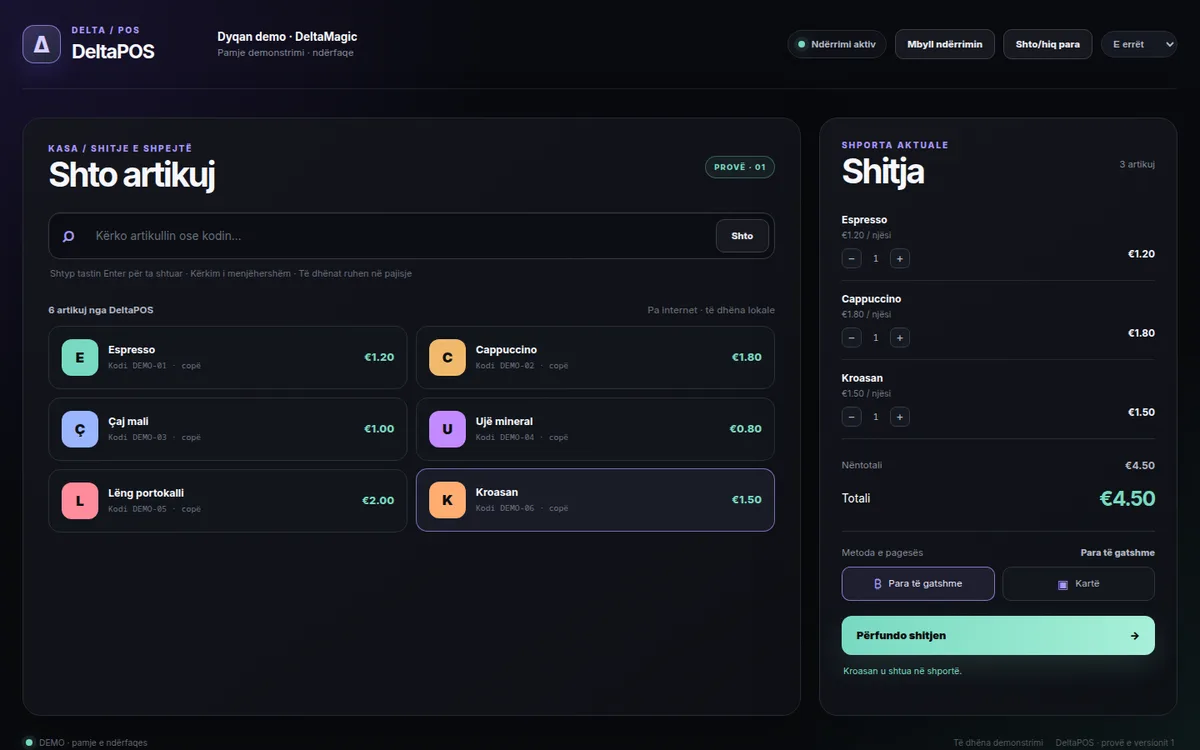Click 6 artikuj nga DeltaPOS text
The height and width of the screenshot is (750, 1200).
(101, 310)
